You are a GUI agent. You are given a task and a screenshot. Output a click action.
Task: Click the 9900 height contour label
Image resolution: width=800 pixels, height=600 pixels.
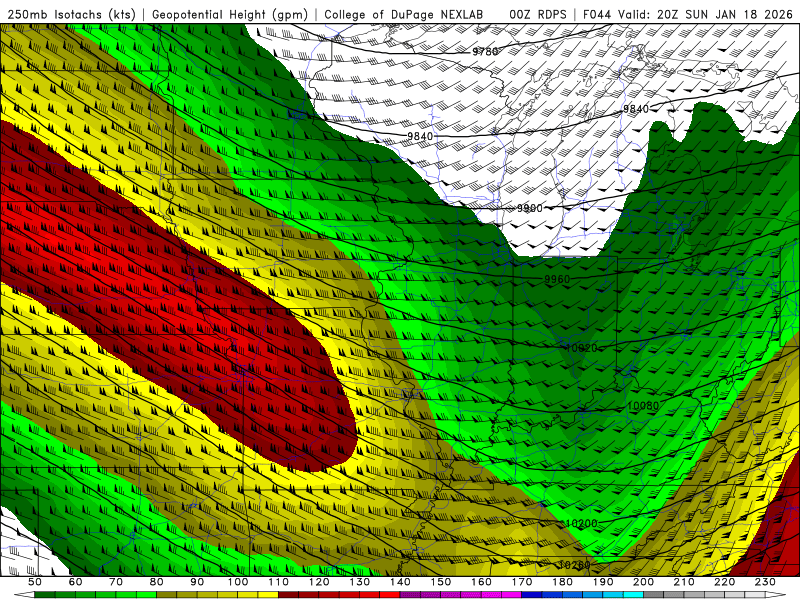click(530, 208)
